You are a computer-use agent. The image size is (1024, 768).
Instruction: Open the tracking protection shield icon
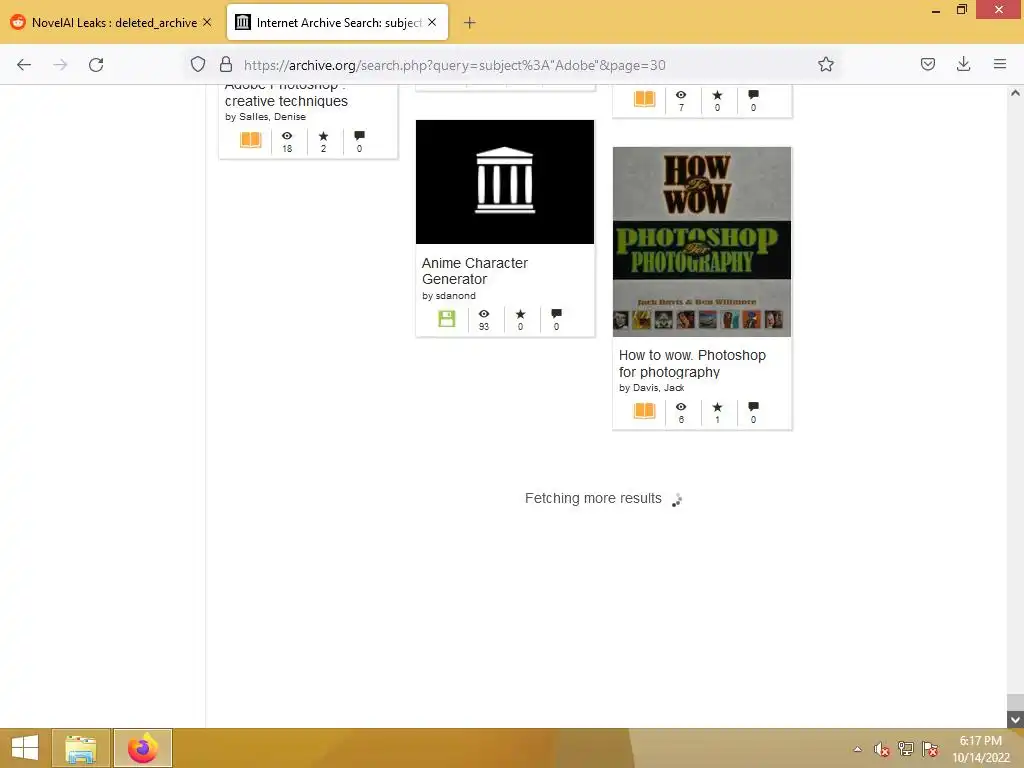click(198, 65)
